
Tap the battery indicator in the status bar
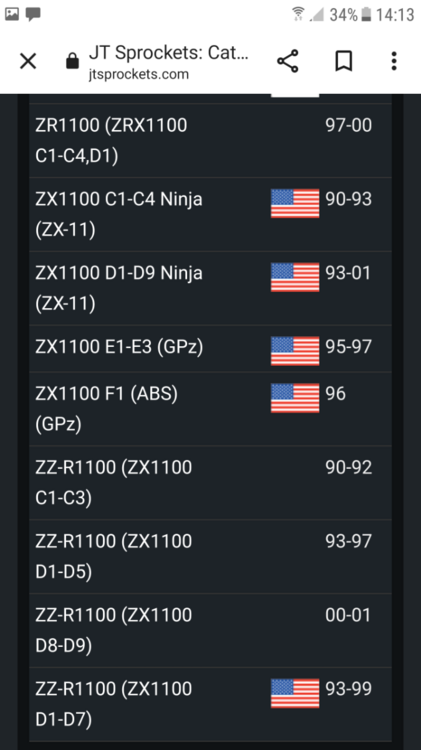(x=366, y=15)
